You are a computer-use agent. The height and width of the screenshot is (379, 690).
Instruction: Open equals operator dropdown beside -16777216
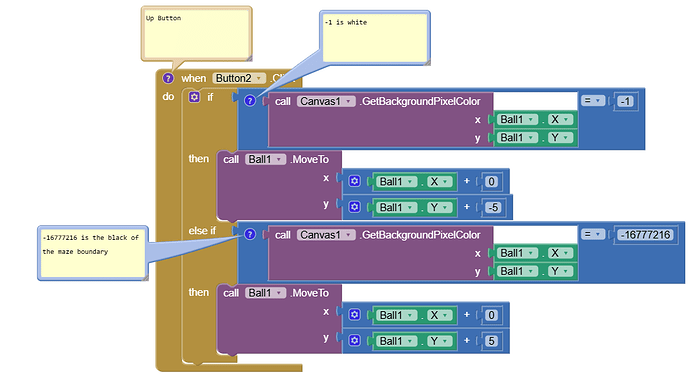pyautogui.click(x=592, y=234)
